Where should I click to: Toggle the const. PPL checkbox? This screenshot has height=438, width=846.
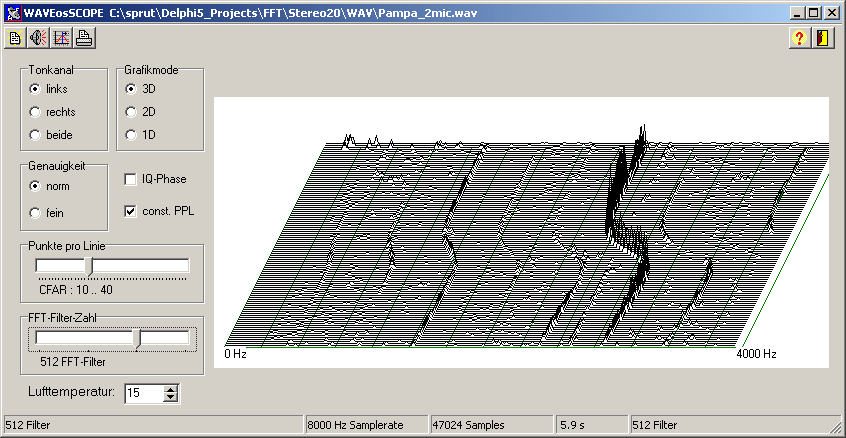(x=131, y=211)
